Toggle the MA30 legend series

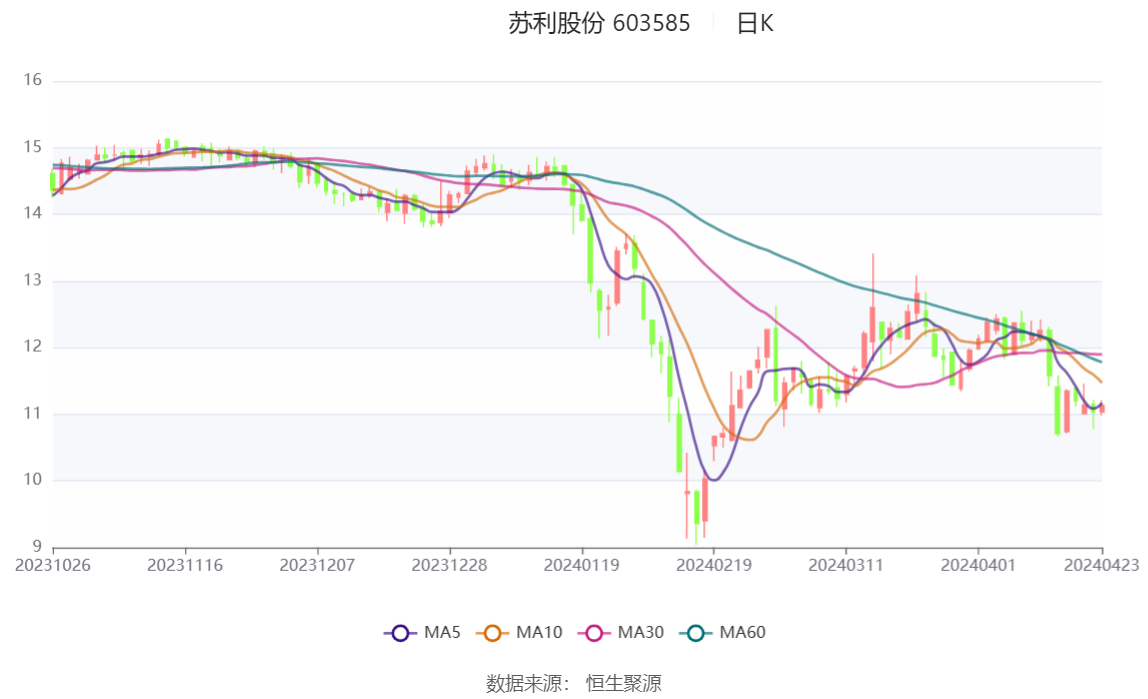621,632
